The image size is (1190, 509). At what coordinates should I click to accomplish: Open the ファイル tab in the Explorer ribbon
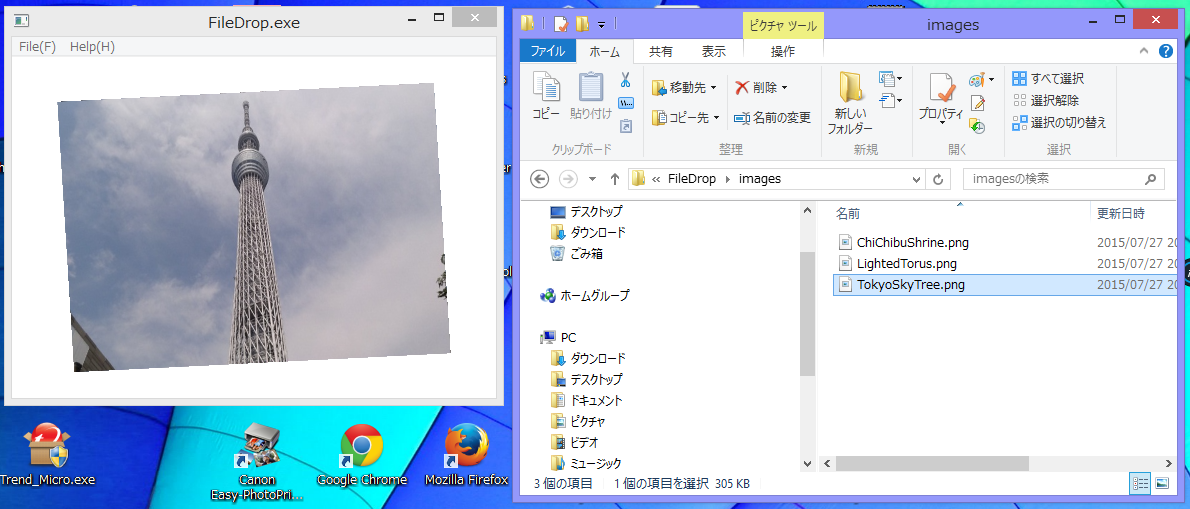pos(547,51)
